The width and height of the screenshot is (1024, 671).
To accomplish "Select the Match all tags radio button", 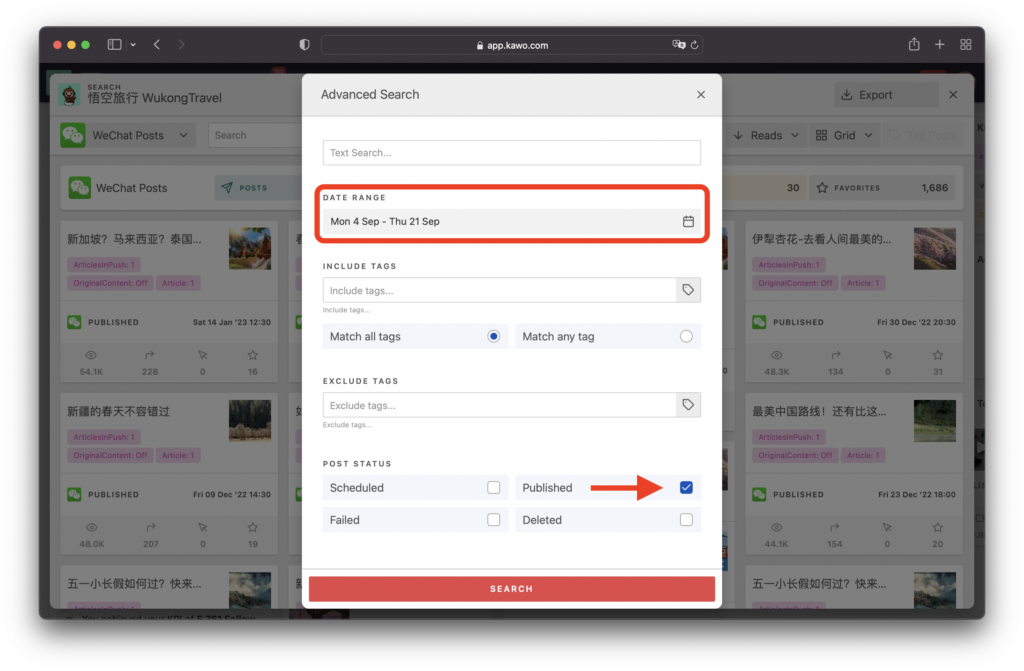I will (x=493, y=336).
